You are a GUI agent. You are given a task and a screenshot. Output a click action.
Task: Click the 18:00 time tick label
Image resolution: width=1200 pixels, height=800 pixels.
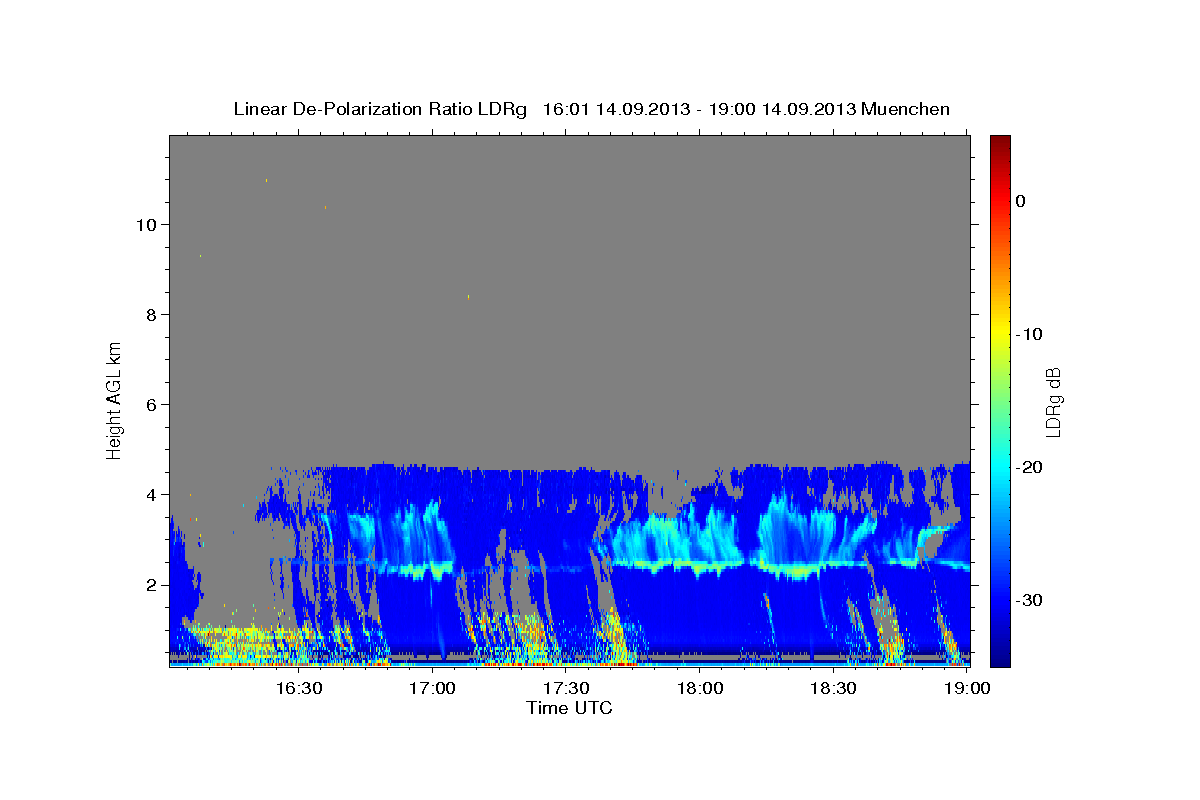pos(700,688)
